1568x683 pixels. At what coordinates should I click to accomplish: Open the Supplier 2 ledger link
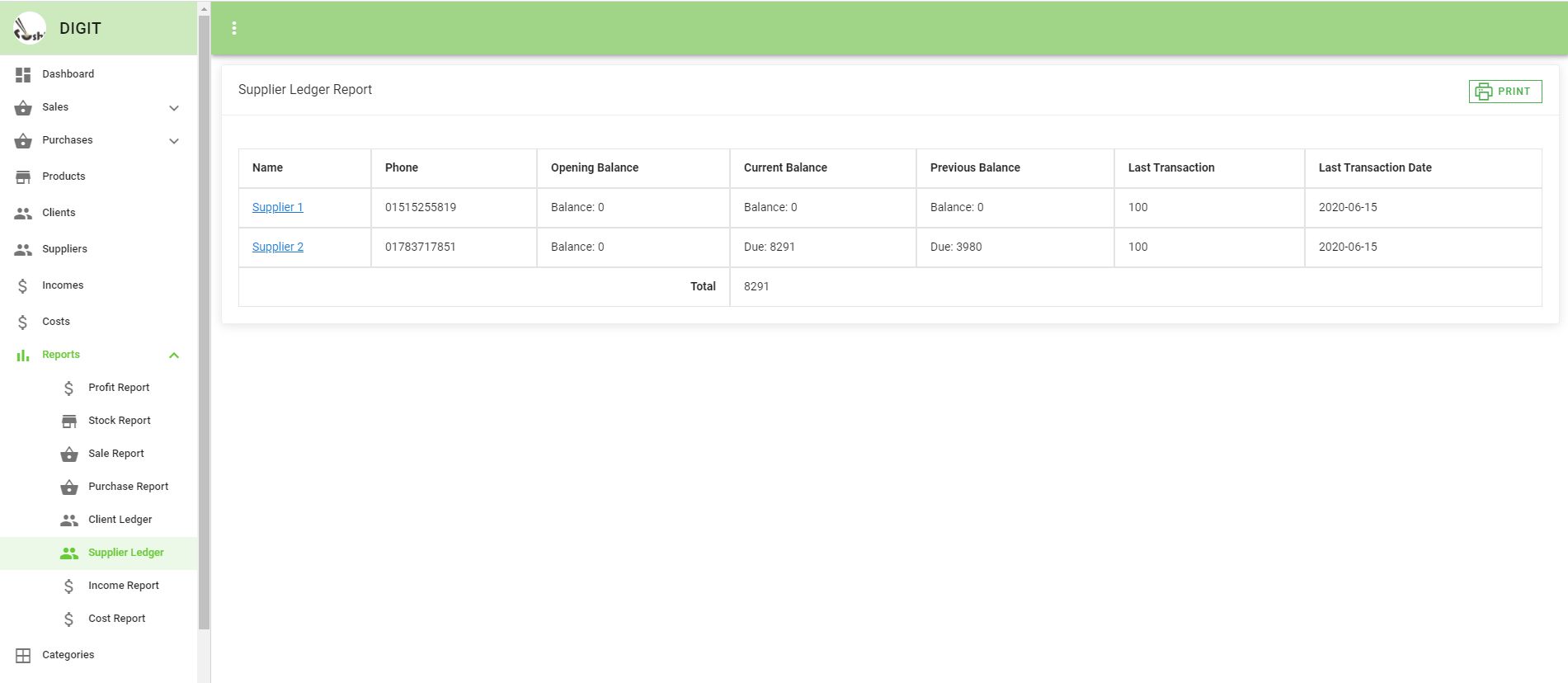[277, 247]
